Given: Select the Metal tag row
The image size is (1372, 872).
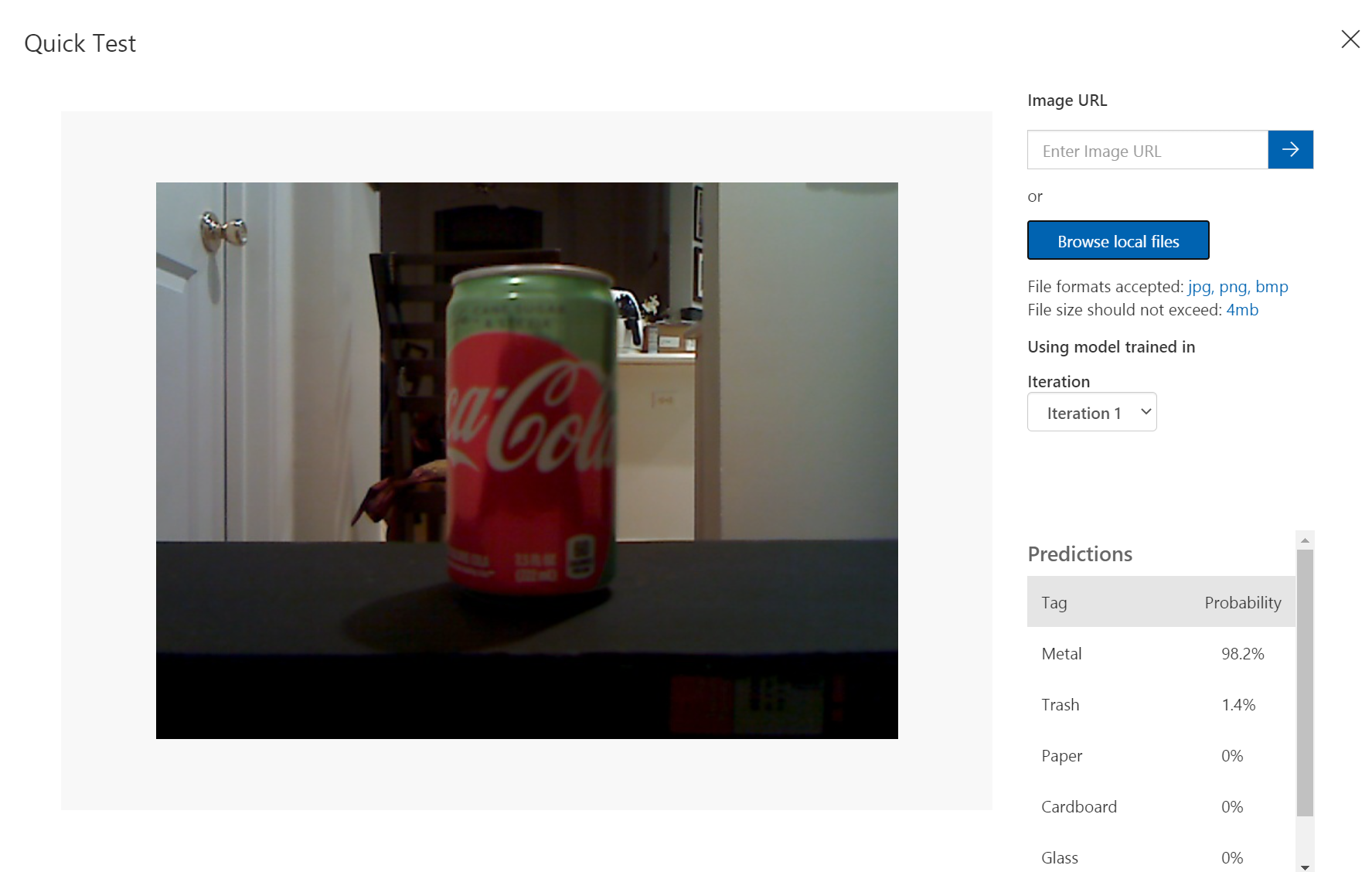Looking at the screenshot, I should (1161, 654).
